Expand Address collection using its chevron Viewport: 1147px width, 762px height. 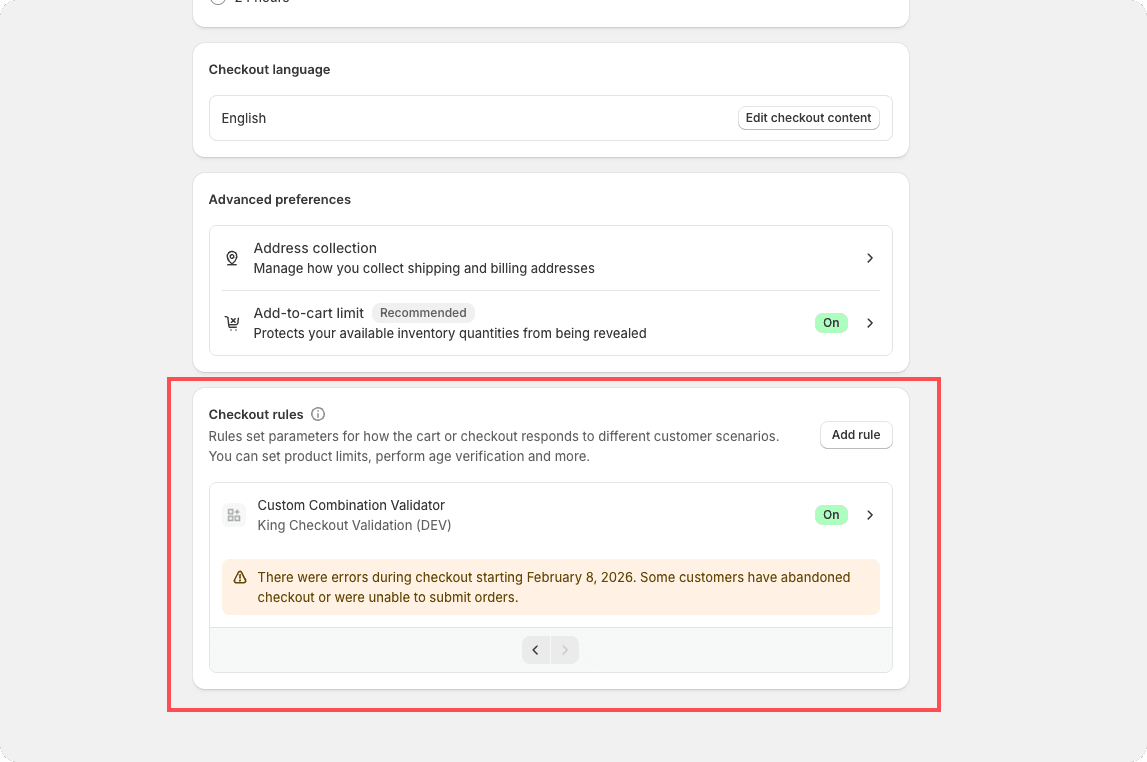[870, 258]
